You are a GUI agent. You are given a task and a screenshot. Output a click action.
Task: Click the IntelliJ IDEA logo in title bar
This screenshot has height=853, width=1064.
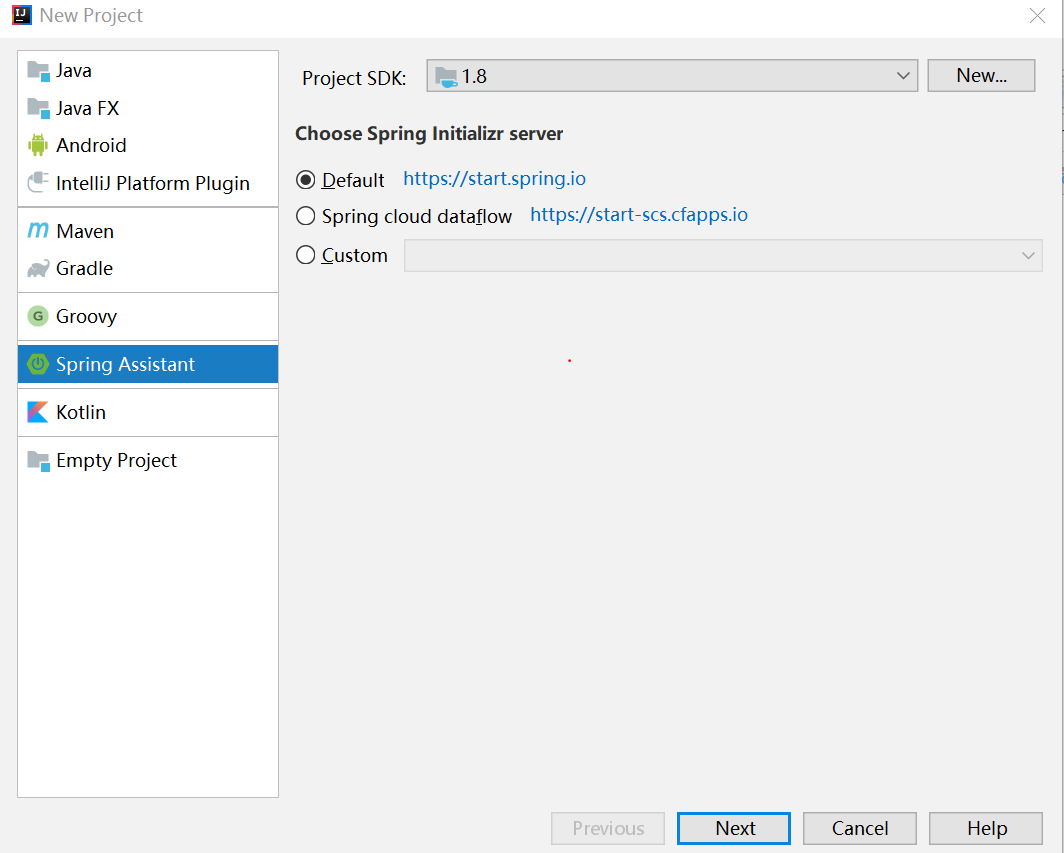22,15
